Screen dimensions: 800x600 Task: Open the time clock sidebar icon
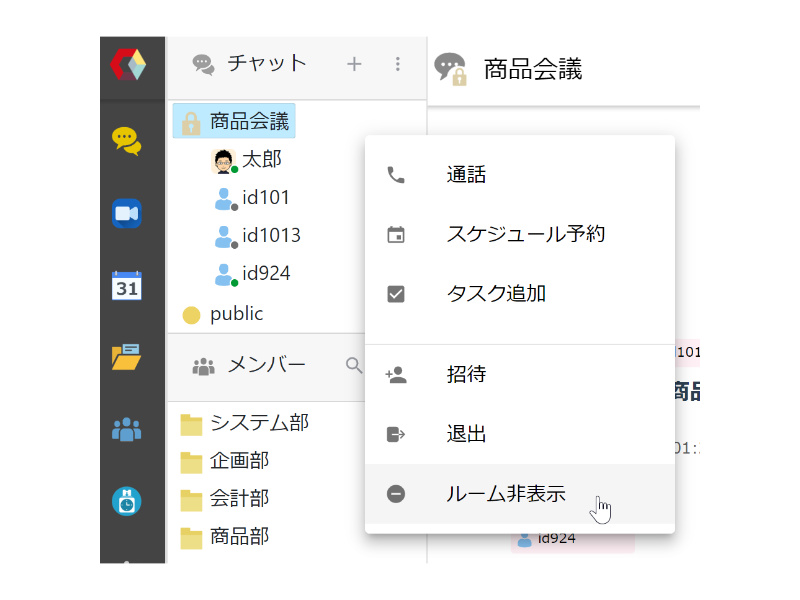127,502
